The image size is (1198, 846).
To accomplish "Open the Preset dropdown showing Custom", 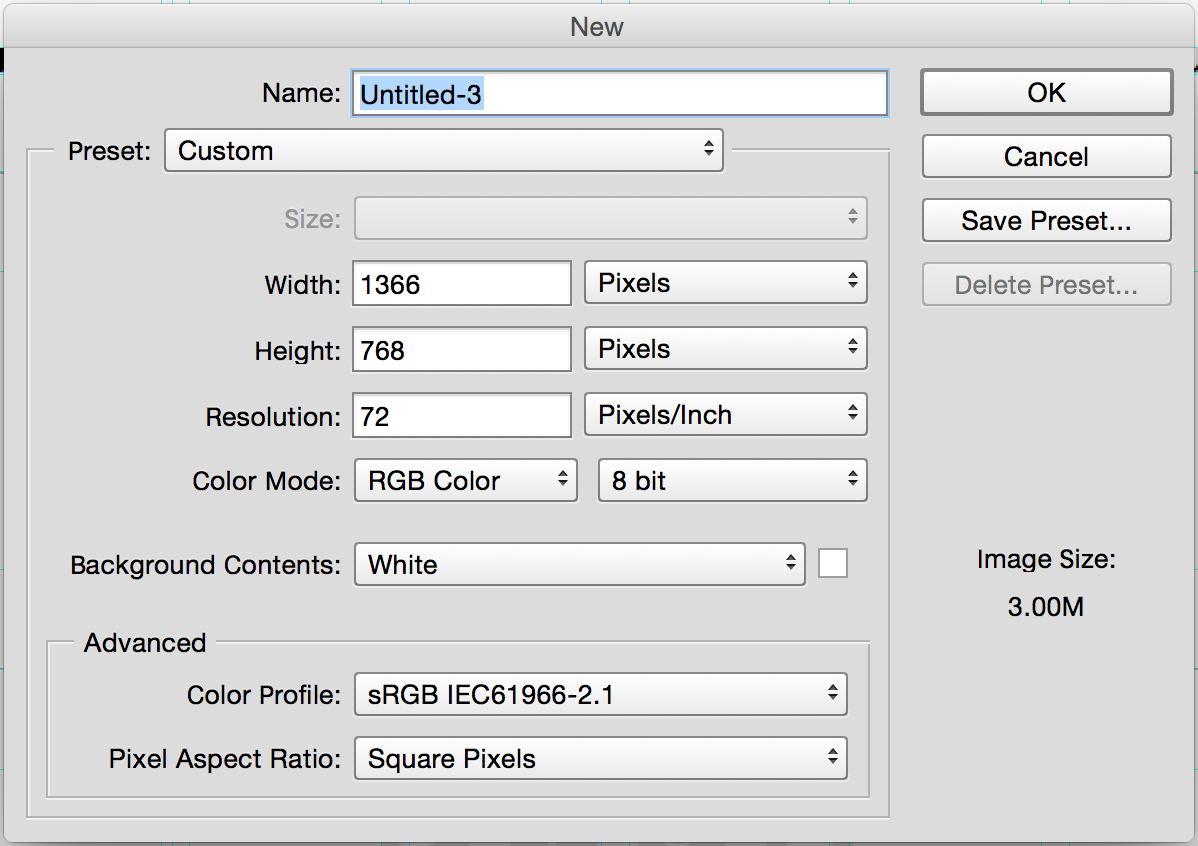I will [x=443, y=151].
